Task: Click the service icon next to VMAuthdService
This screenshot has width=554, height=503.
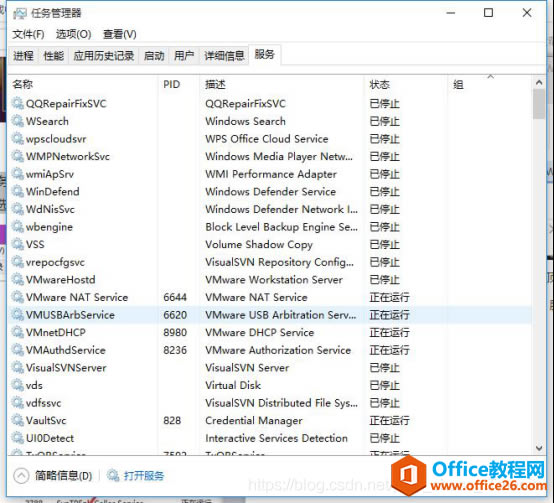Action: pyautogui.click(x=17, y=350)
